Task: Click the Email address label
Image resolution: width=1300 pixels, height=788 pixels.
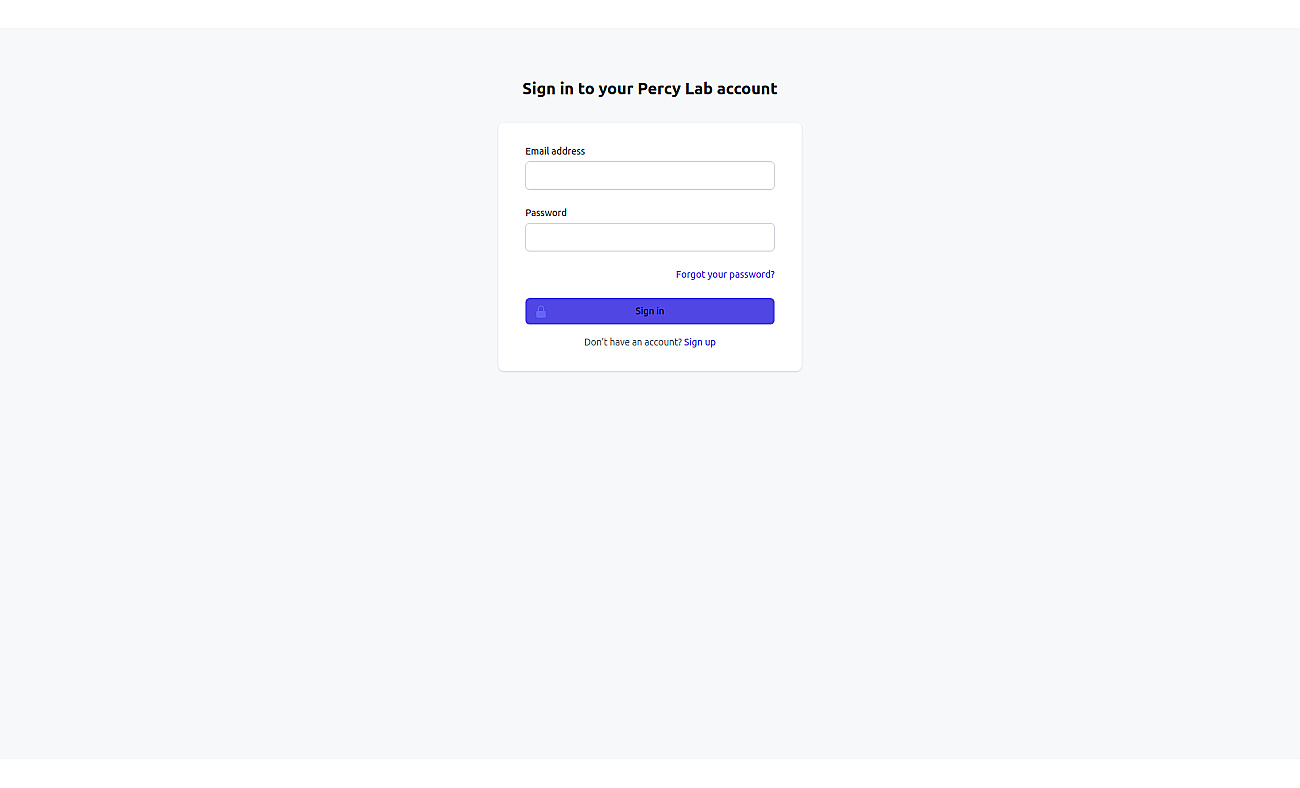Action: coord(555,151)
